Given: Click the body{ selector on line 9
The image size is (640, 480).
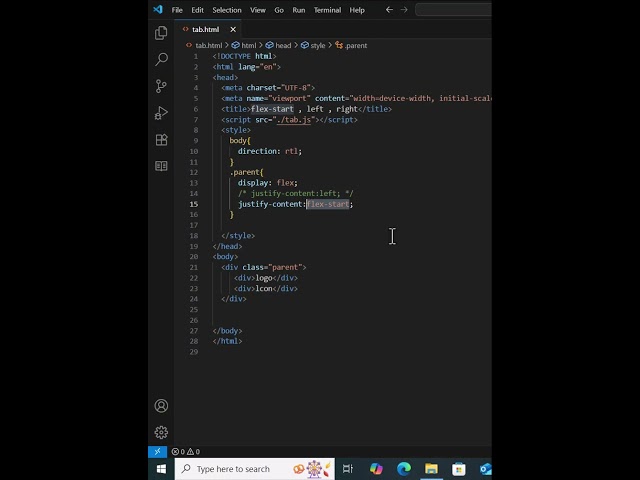Looking at the screenshot, I should pyautogui.click(x=240, y=140).
